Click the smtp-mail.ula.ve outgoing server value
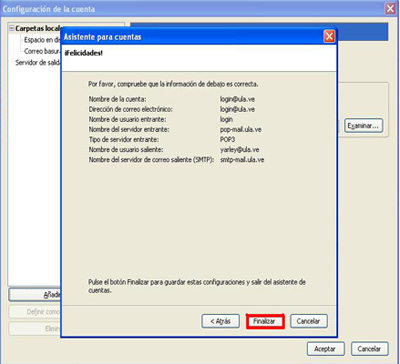 [x=242, y=160]
